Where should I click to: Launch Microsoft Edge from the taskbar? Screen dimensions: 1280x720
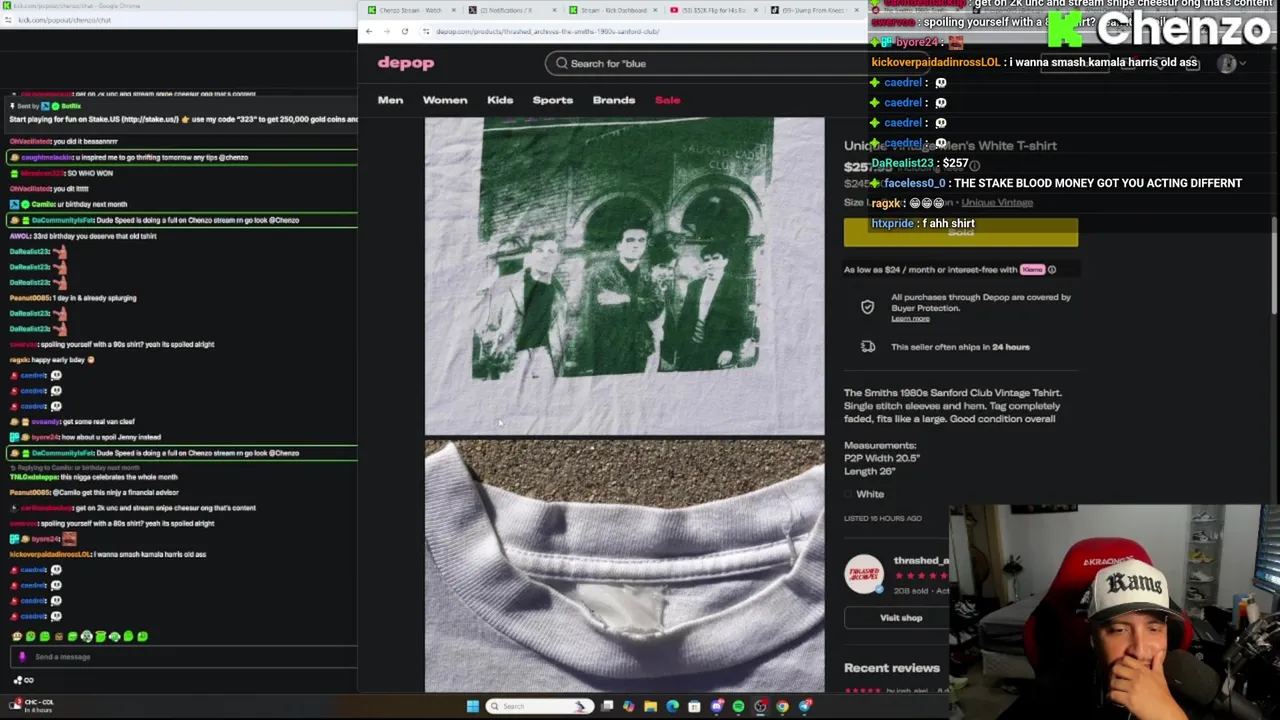(x=672, y=706)
